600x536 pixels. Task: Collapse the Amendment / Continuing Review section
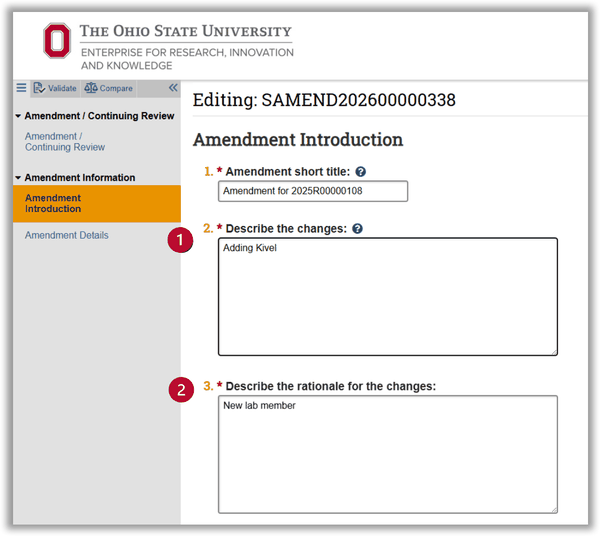click(18, 116)
